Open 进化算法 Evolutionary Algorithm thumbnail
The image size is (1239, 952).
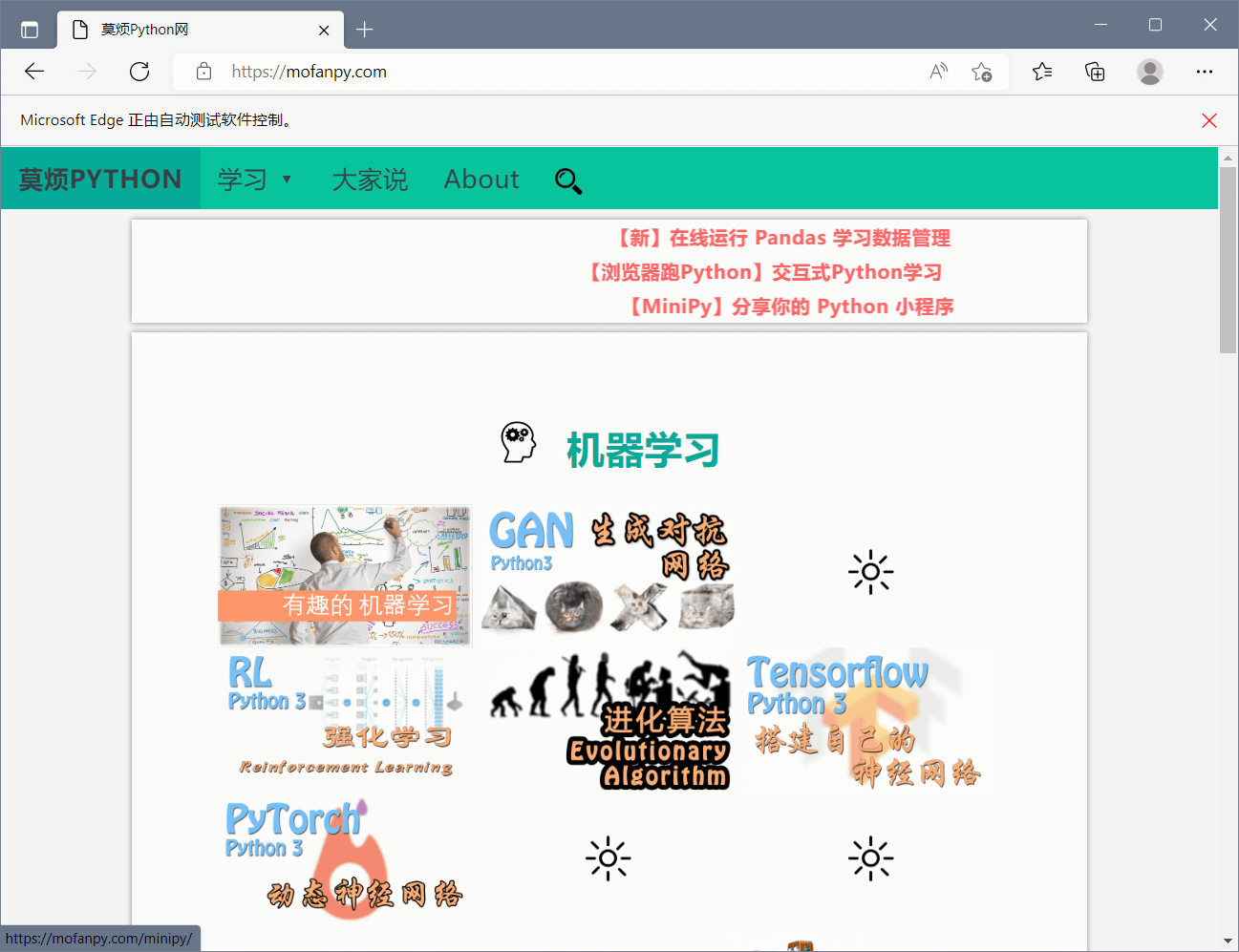click(x=608, y=719)
